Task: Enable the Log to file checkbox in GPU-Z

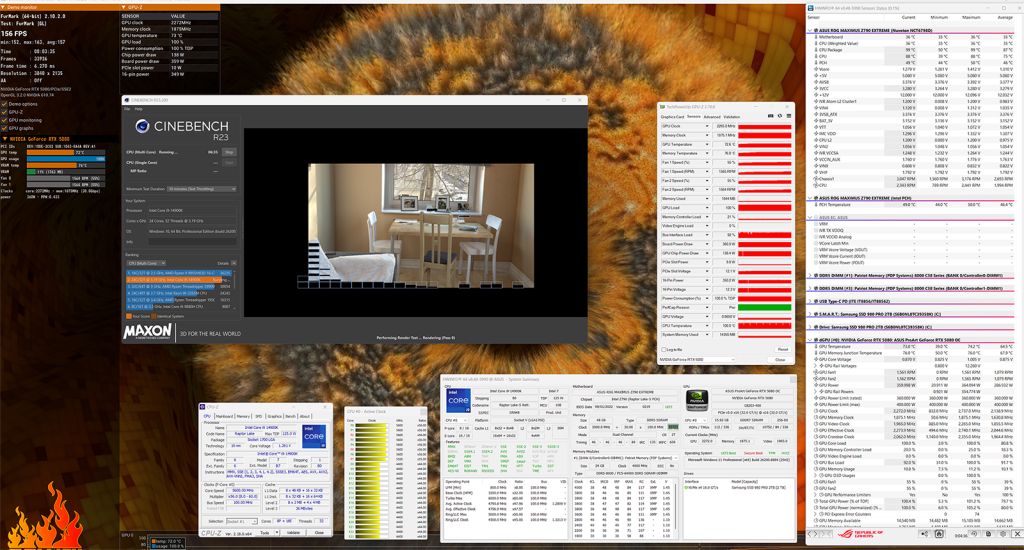Action: coord(664,349)
